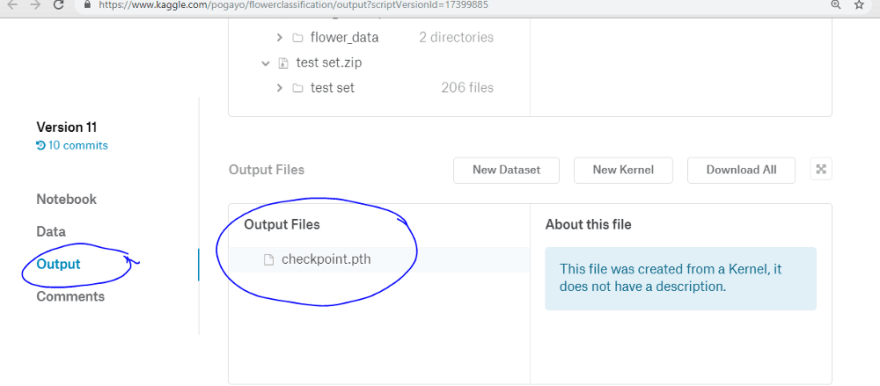Expand the test set folder chevron

pyautogui.click(x=279, y=88)
